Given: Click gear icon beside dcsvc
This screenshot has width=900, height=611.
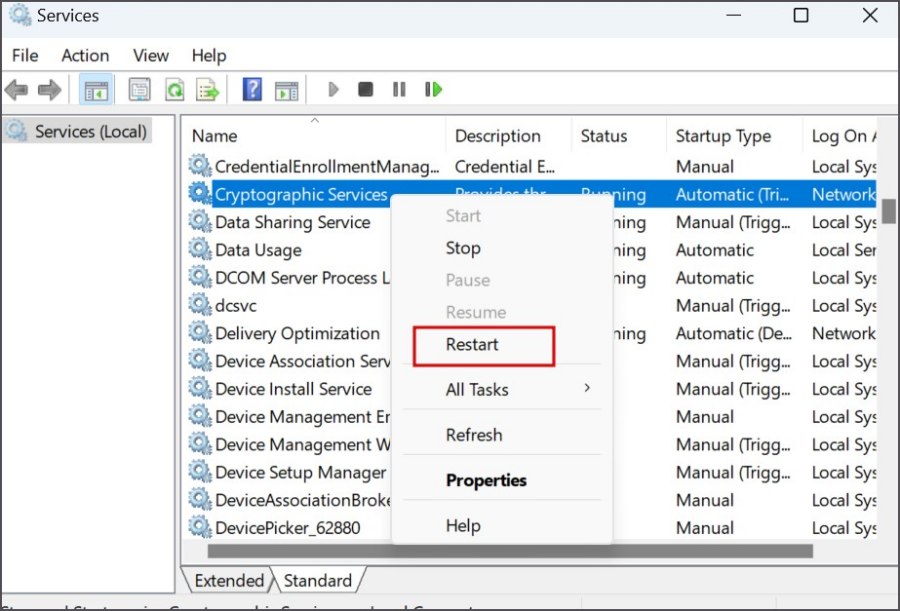Looking at the screenshot, I should [200, 304].
